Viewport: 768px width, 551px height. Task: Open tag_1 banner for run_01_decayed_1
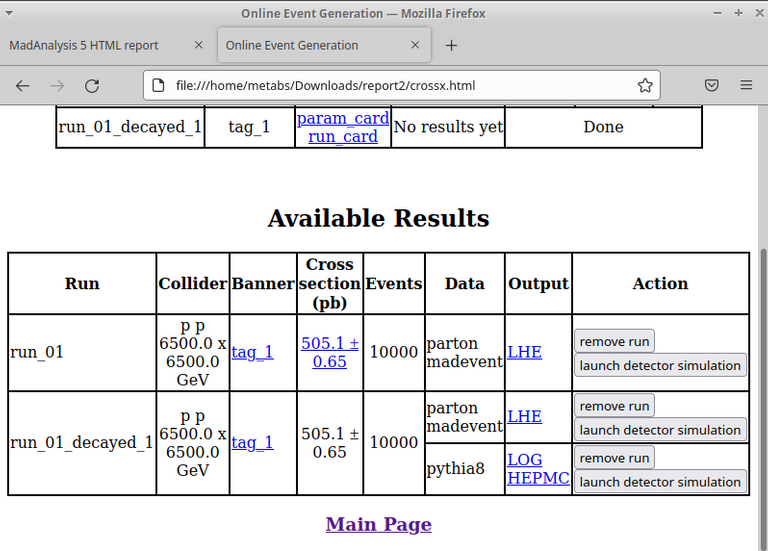coord(252,443)
